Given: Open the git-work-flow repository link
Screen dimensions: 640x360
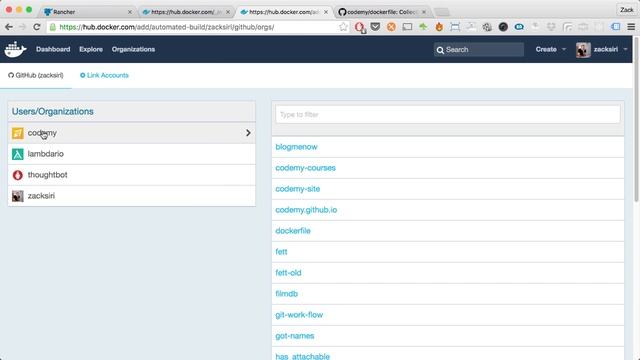Looking at the screenshot, I should pyautogui.click(x=299, y=315).
